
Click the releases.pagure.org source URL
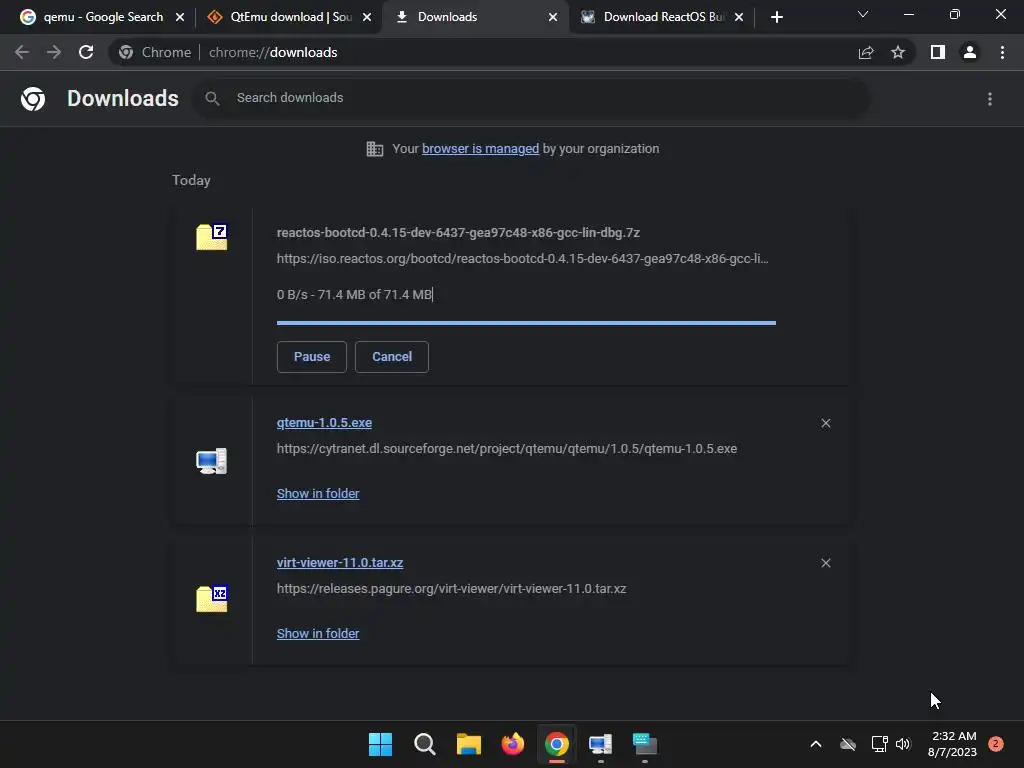451,588
